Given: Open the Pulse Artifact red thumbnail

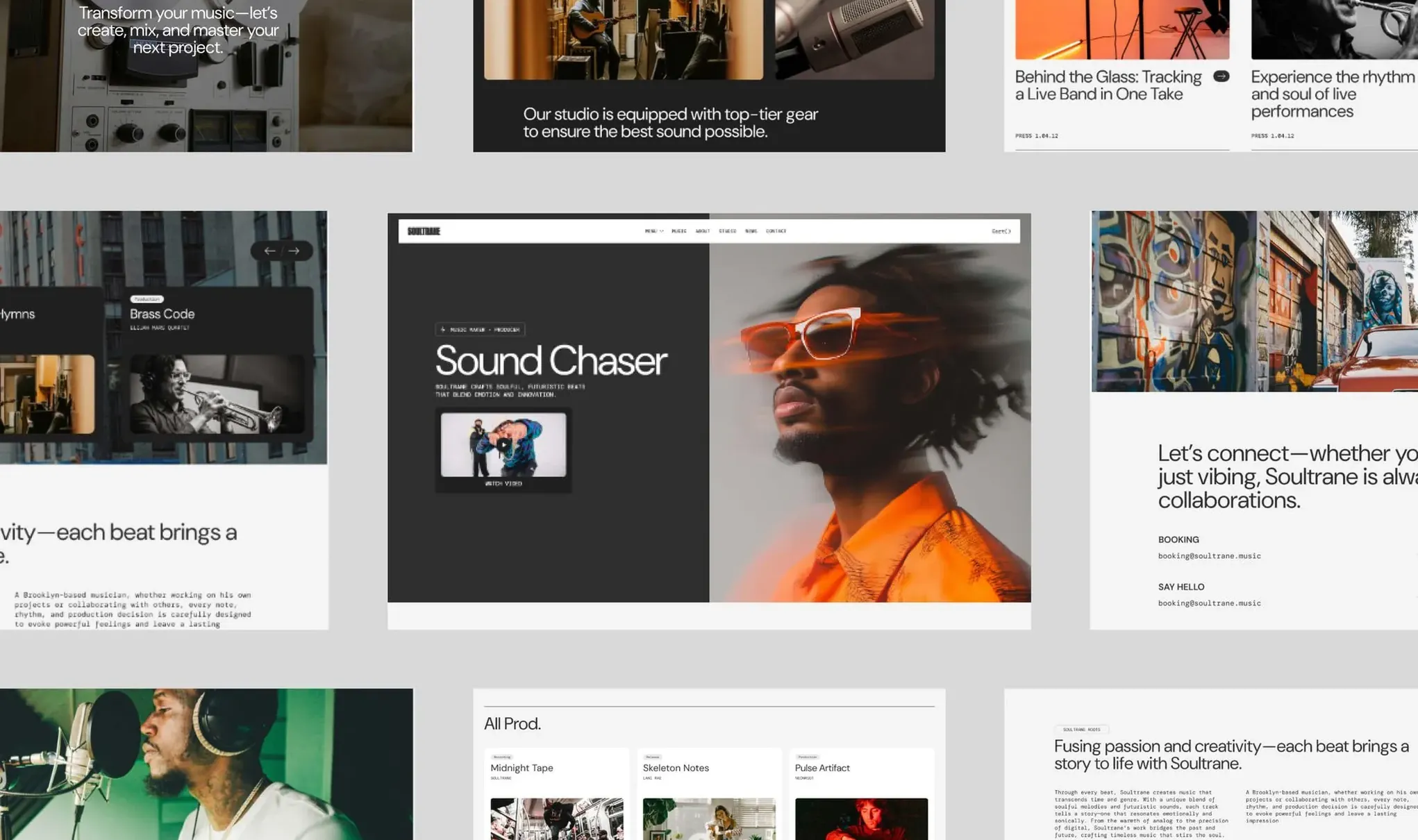Looking at the screenshot, I should point(861,819).
